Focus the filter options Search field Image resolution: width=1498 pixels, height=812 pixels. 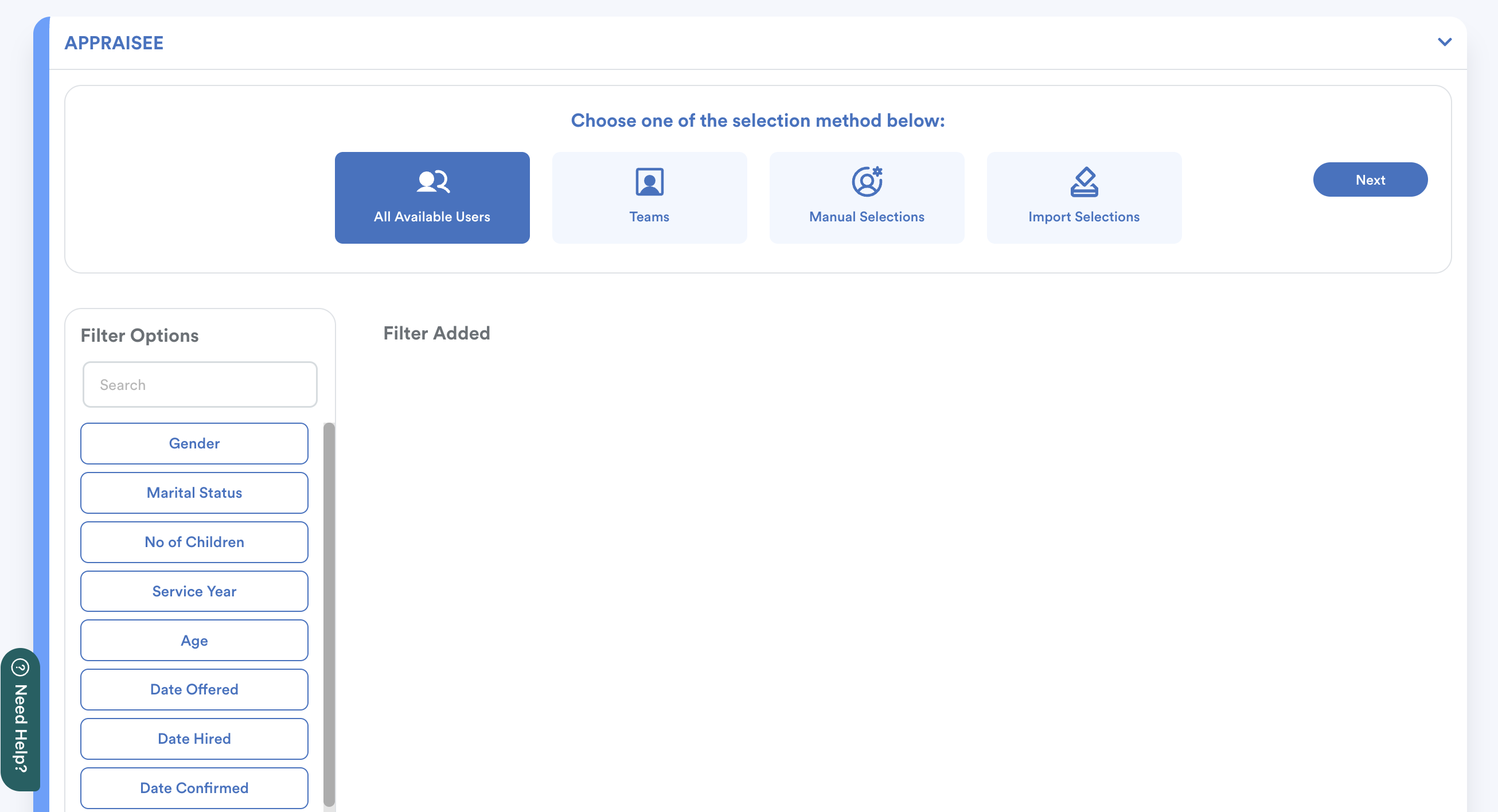click(x=200, y=384)
